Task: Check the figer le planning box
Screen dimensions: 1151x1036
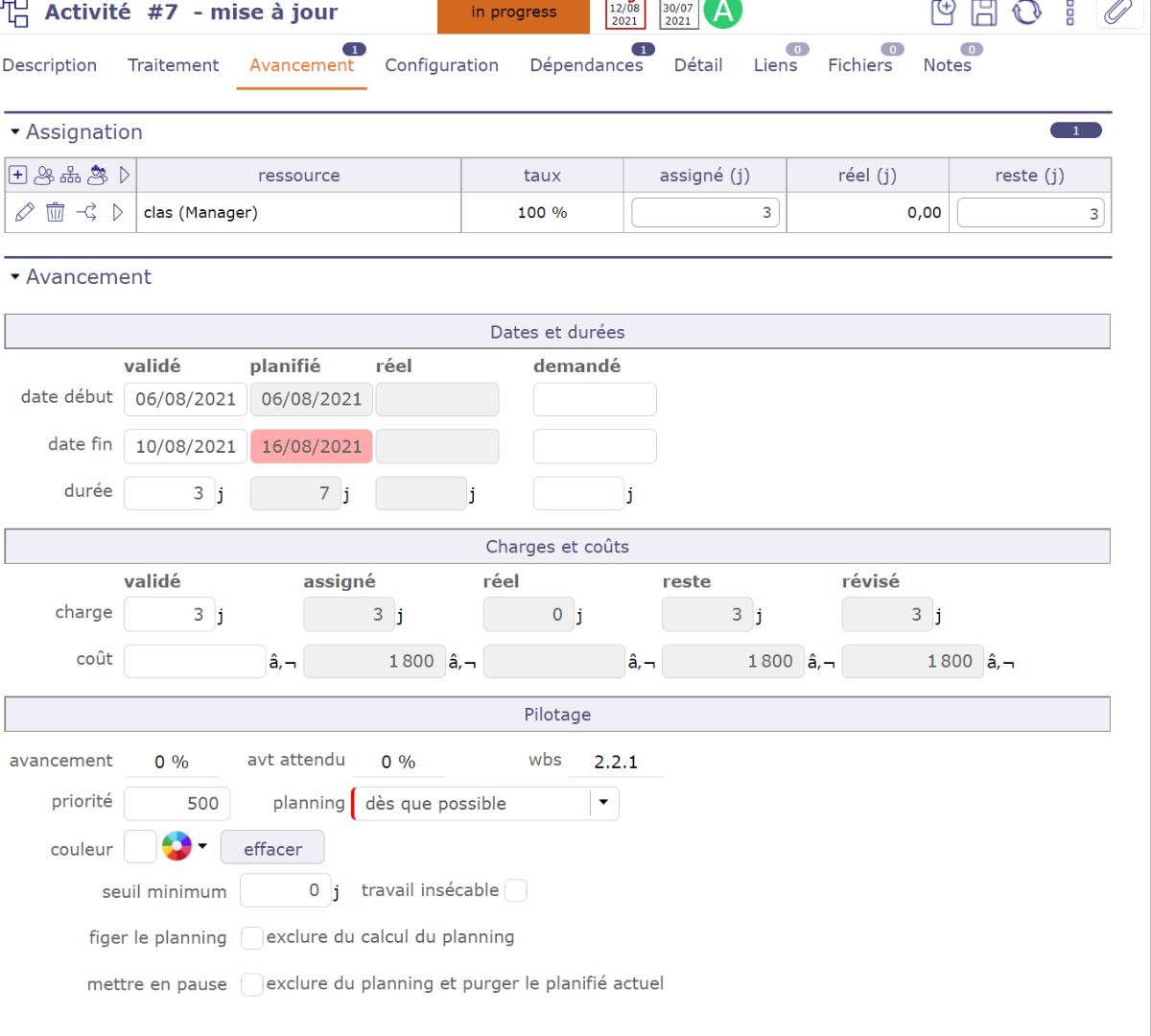Action: (251, 938)
